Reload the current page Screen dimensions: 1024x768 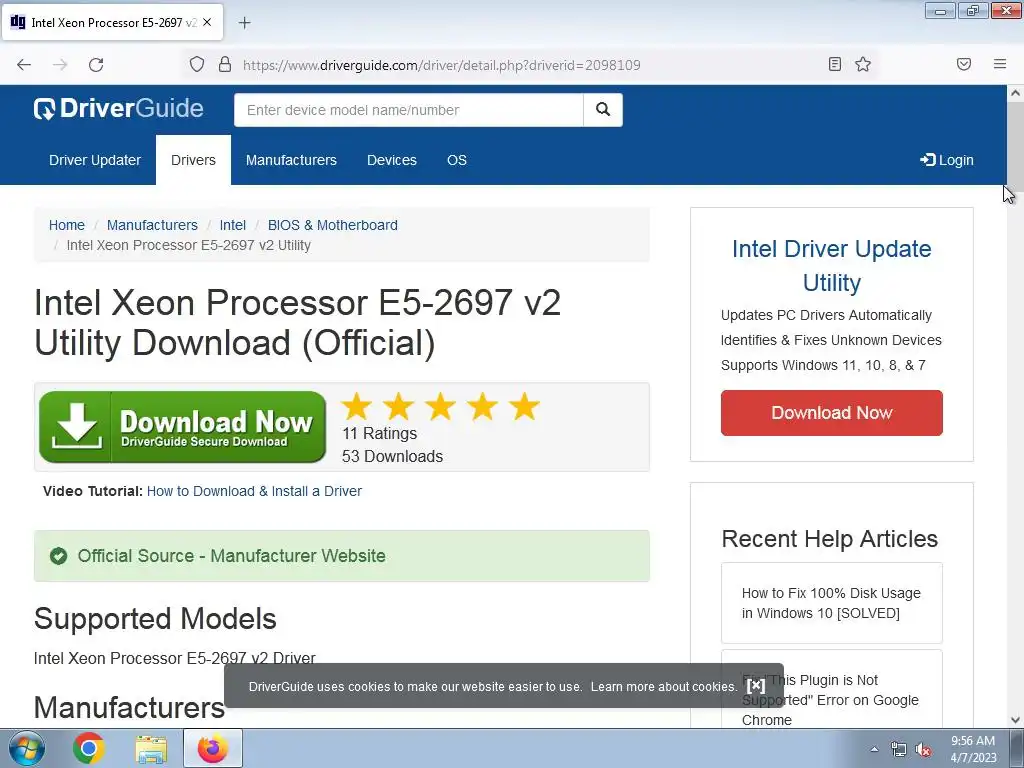(x=96, y=65)
